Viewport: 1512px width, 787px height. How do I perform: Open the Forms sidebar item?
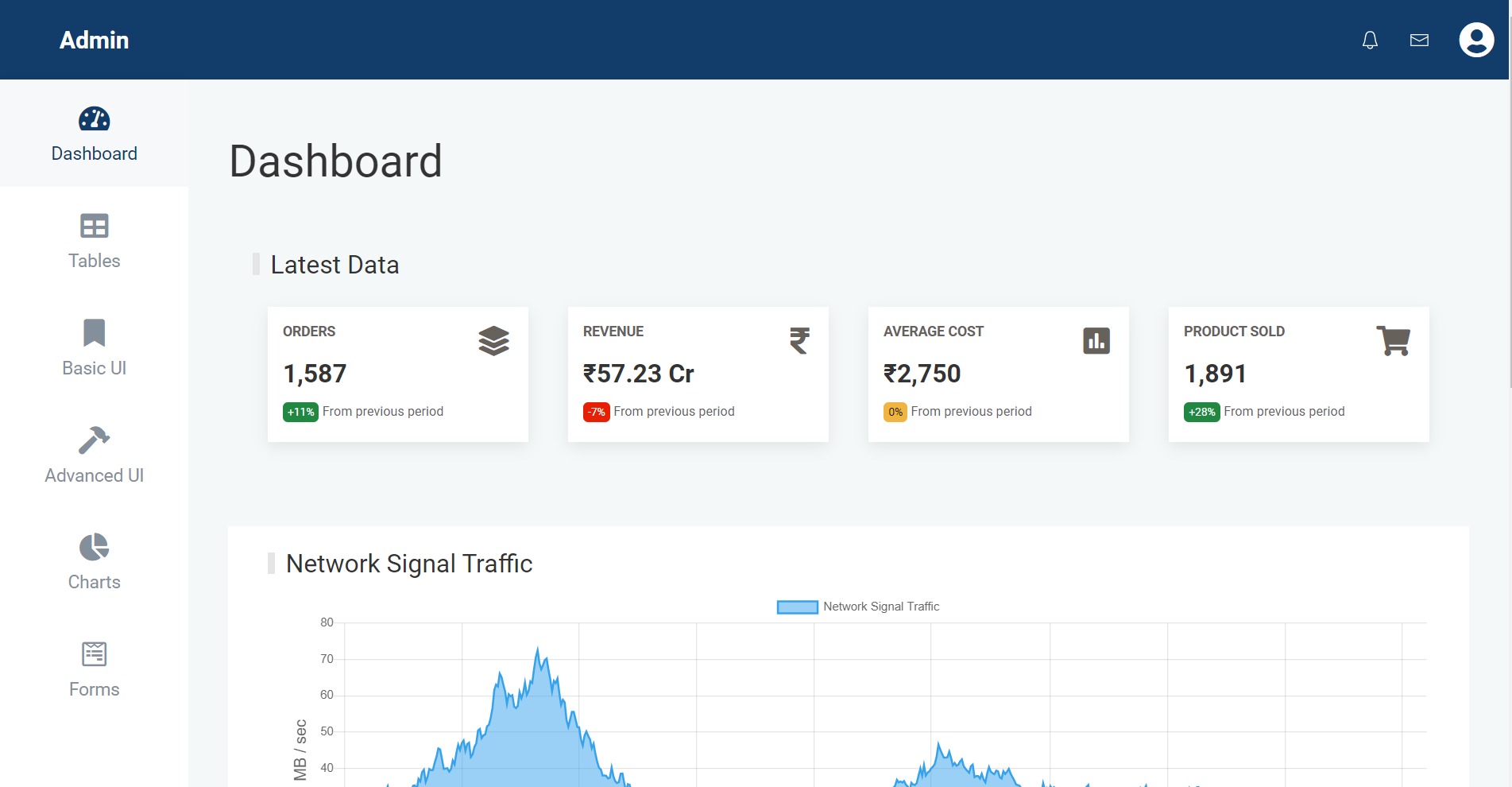94,669
